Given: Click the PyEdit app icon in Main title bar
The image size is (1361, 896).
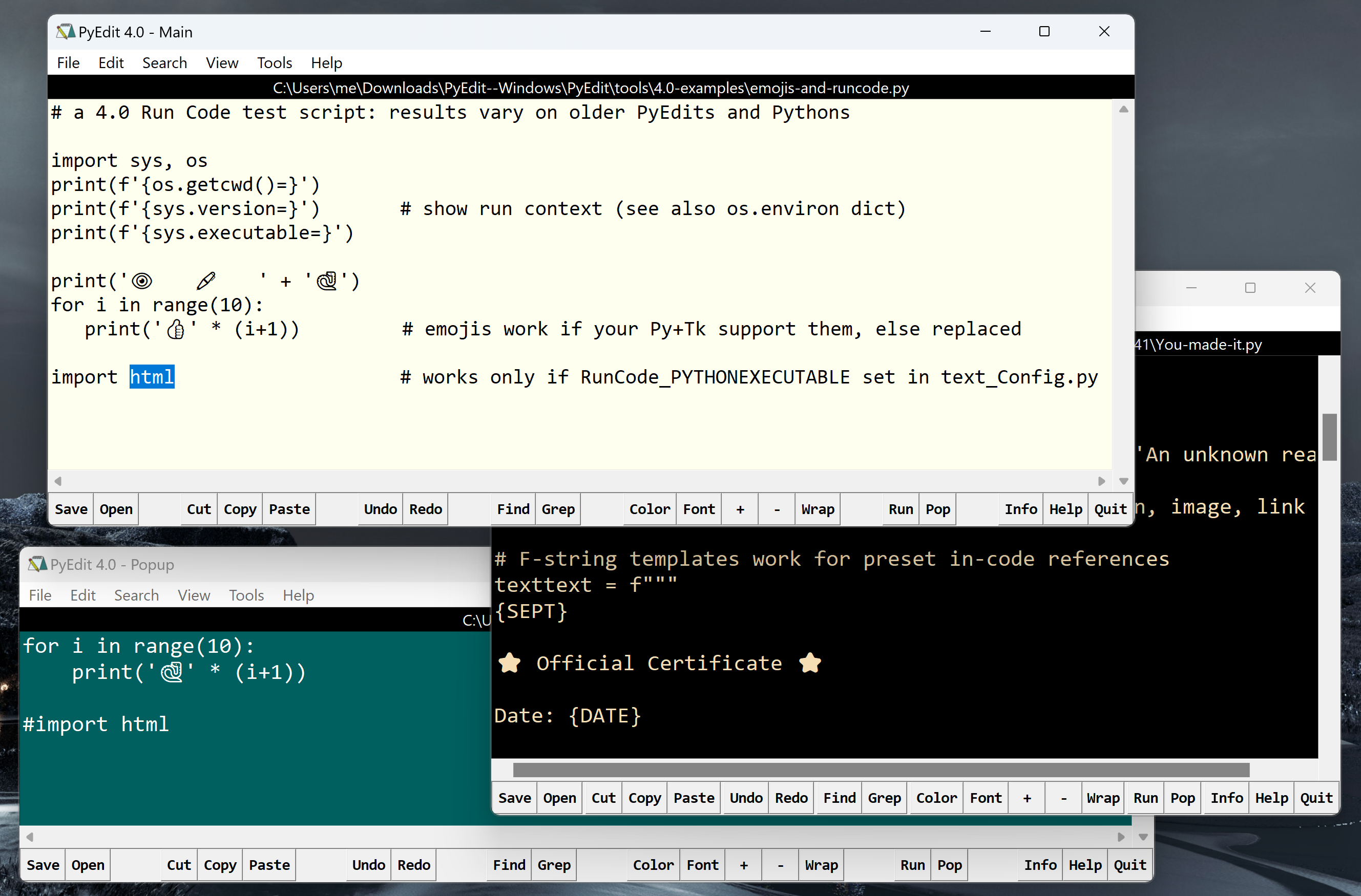Looking at the screenshot, I should [65, 31].
